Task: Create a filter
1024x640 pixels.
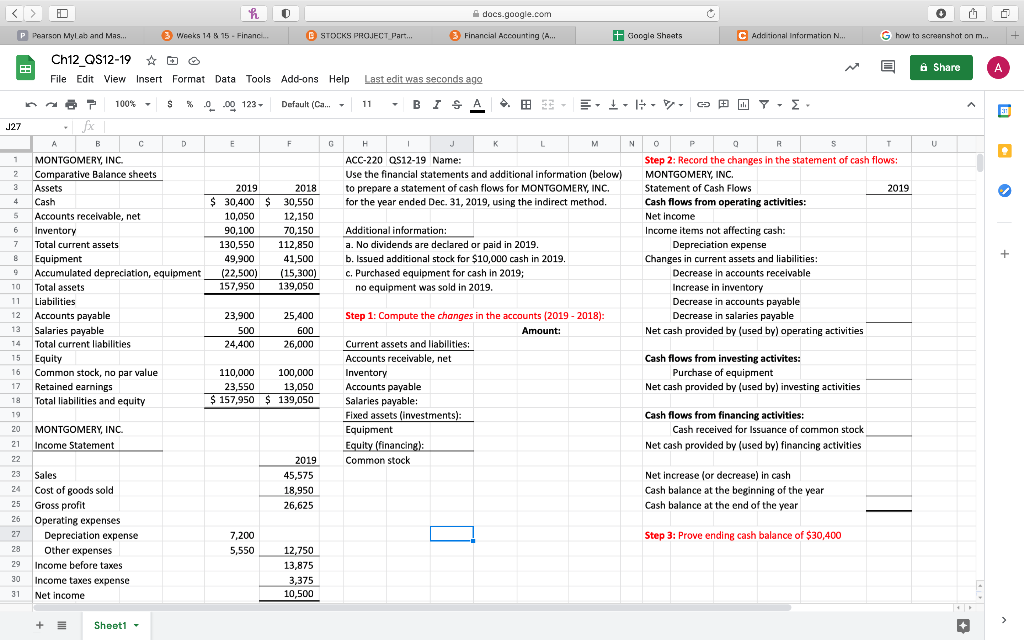Action: [764, 103]
